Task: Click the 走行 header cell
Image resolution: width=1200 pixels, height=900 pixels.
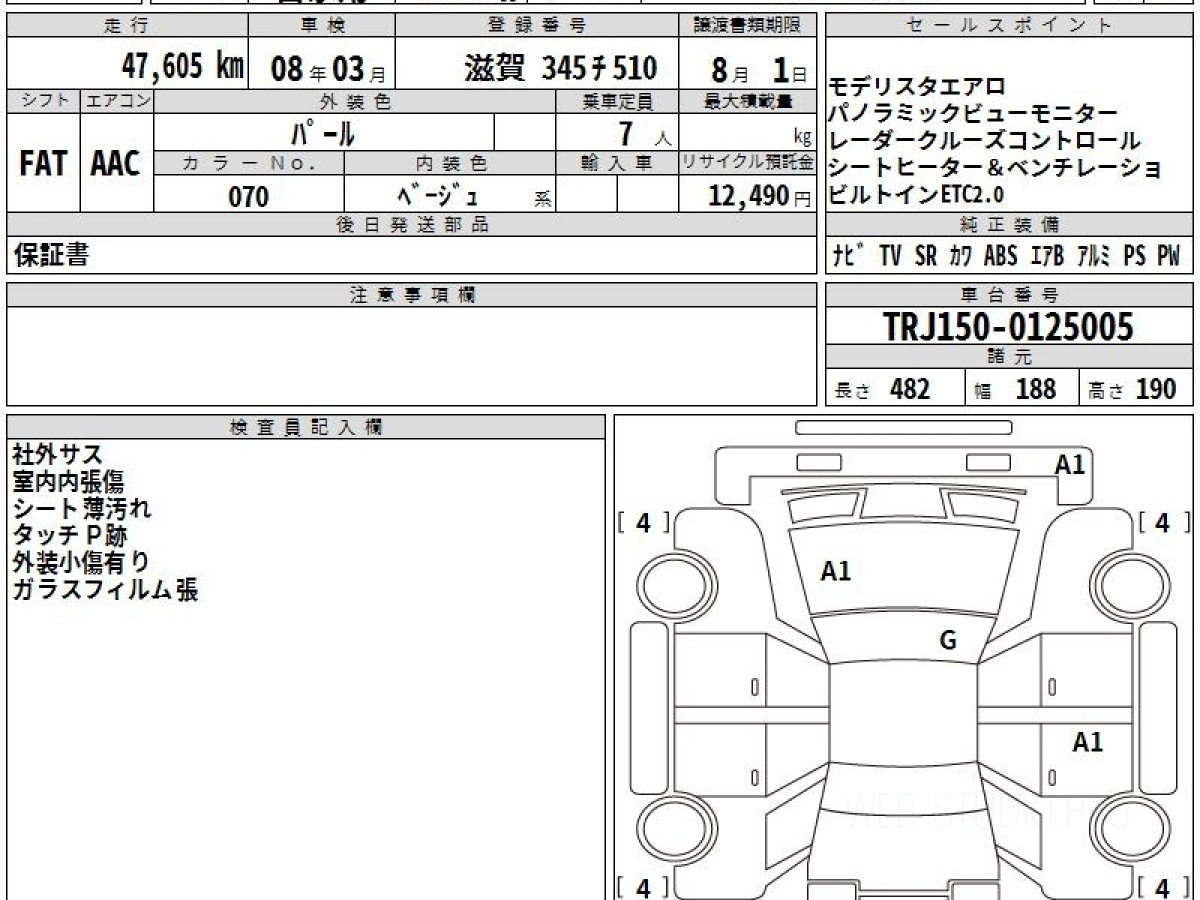Action: click(127, 26)
